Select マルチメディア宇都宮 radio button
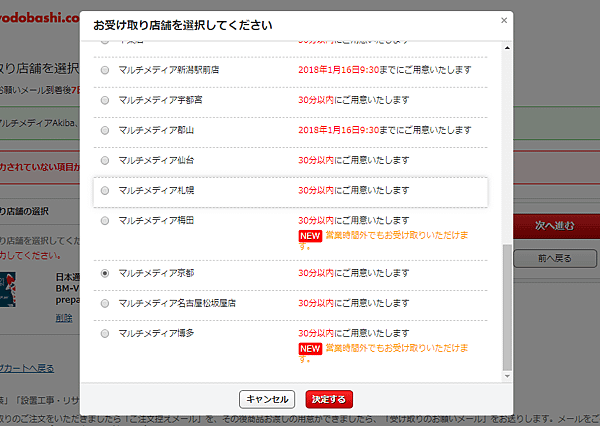Screen dimensions: 600x426 click(x=105, y=100)
